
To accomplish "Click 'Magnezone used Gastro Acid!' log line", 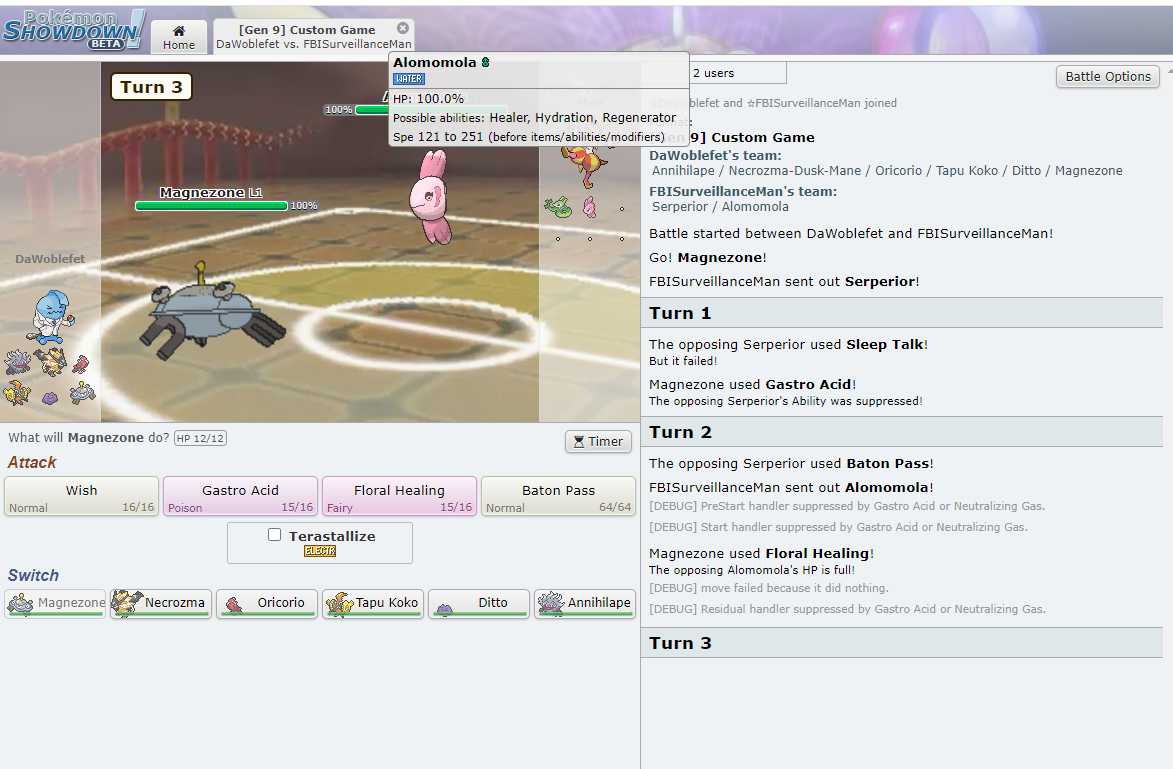I will [x=753, y=384].
